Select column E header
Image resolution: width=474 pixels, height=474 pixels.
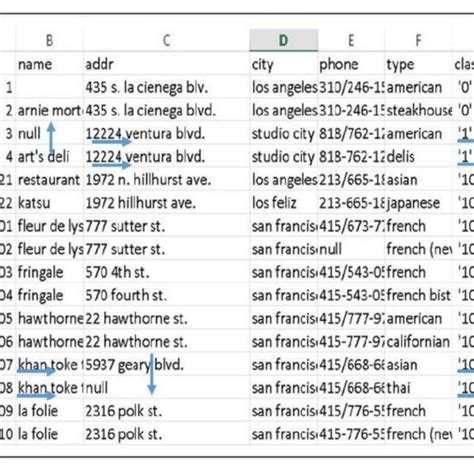(351, 40)
